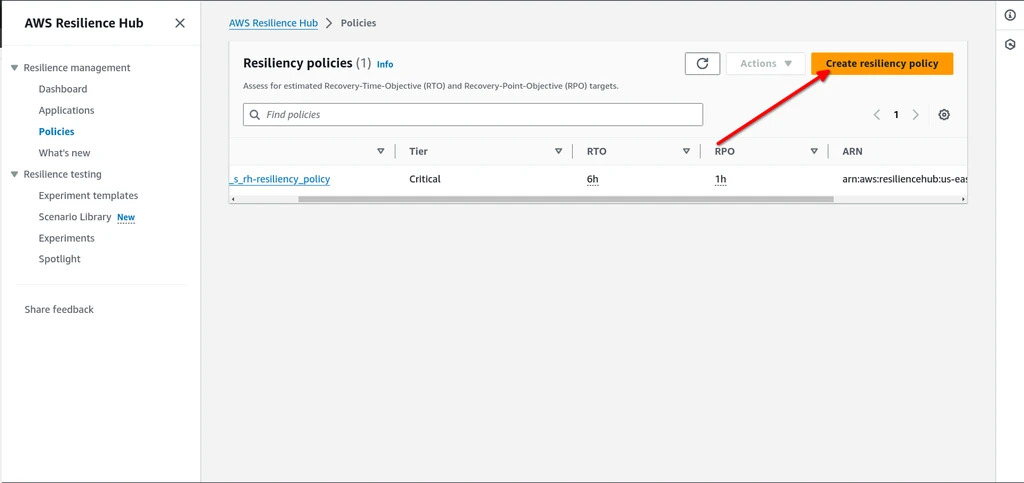Click the search magnifier icon in Find policies
This screenshot has width=1024, height=483.
click(x=255, y=115)
